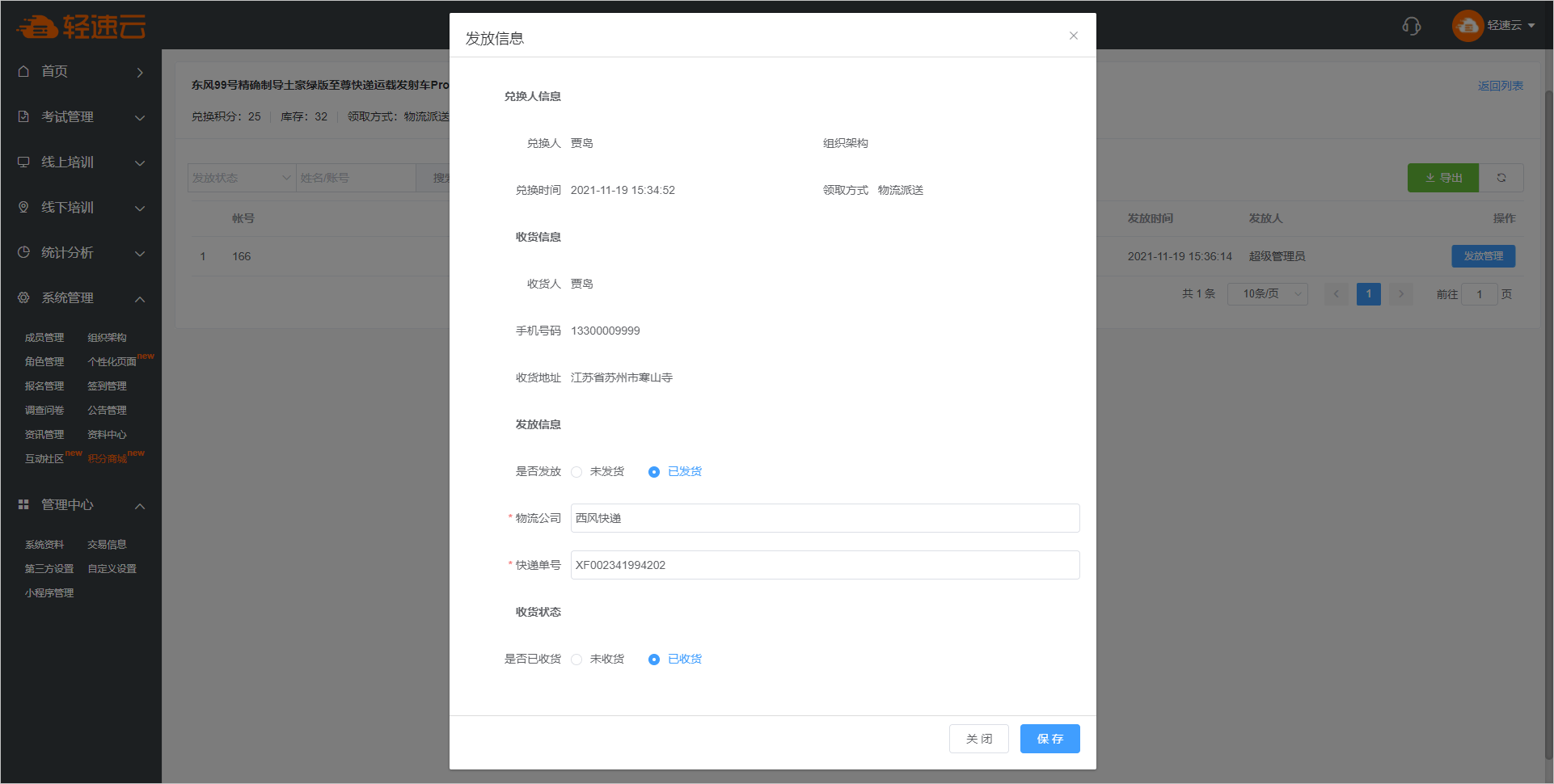Click the 统计分析 pie chart icon
Viewport: 1554px width, 784px height.
[23, 252]
